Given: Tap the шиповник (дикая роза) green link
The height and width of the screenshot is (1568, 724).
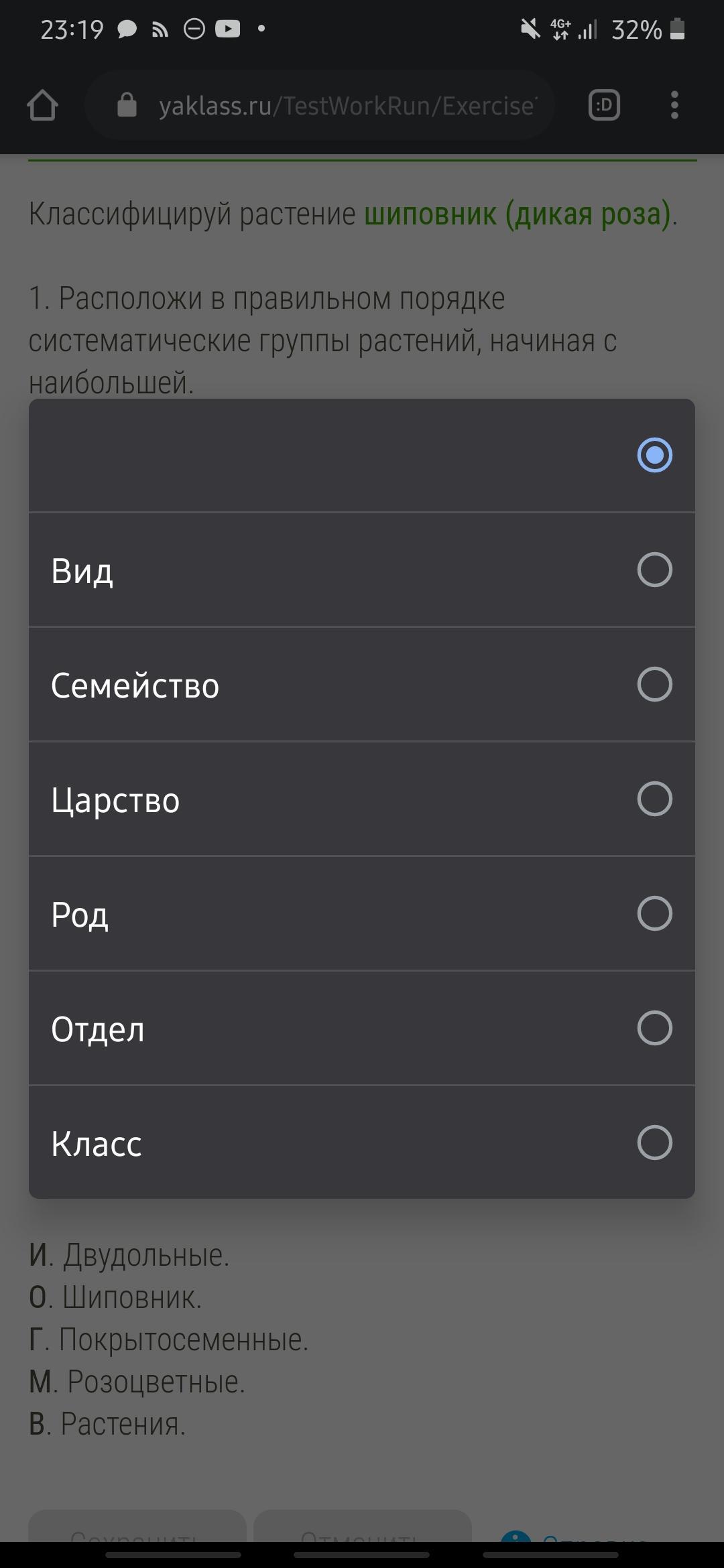Looking at the screenshot, I should (518, 214).
